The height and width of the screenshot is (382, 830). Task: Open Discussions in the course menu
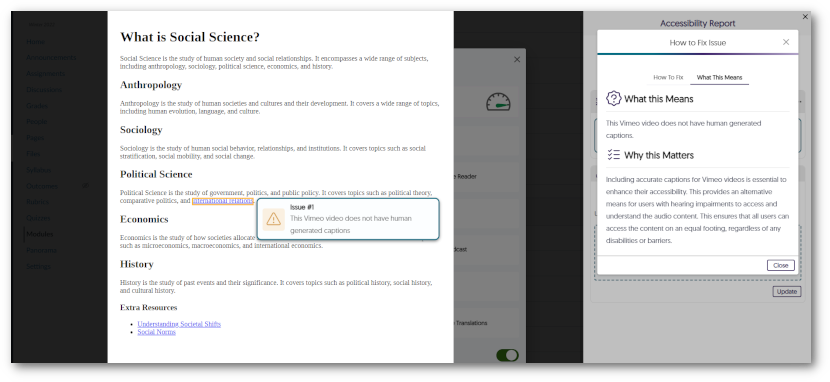coord(44,89)
